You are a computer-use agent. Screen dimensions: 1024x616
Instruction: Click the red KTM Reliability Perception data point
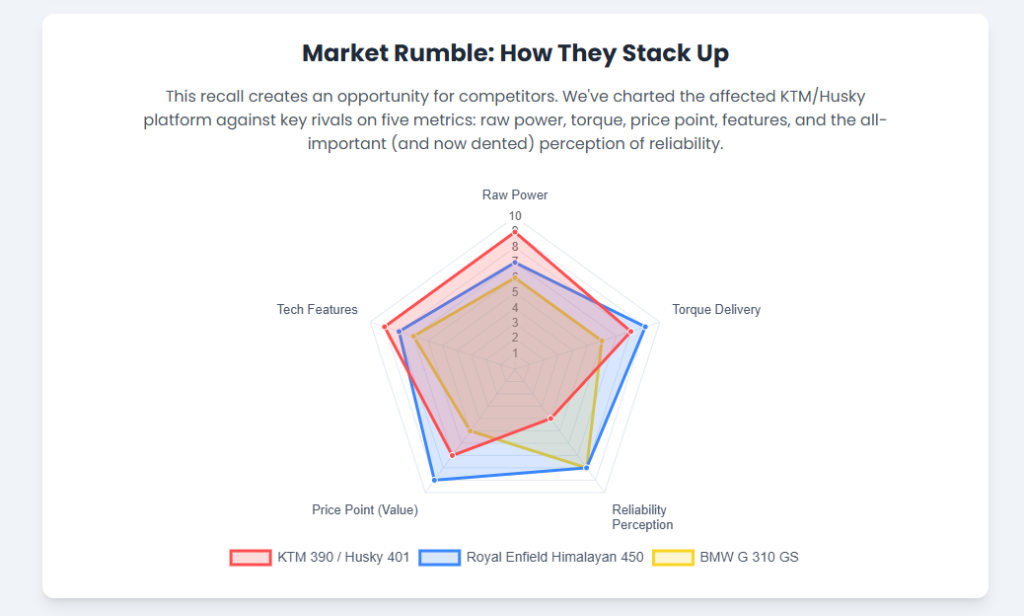[551, 419]
